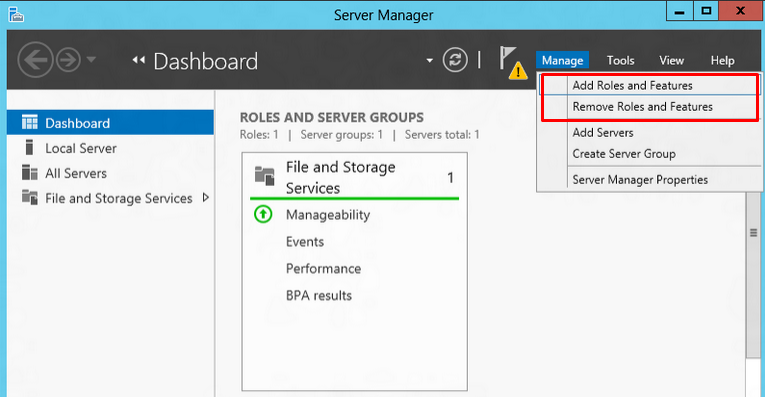
Task: Open Server Manager Properties
Action: 649,179
